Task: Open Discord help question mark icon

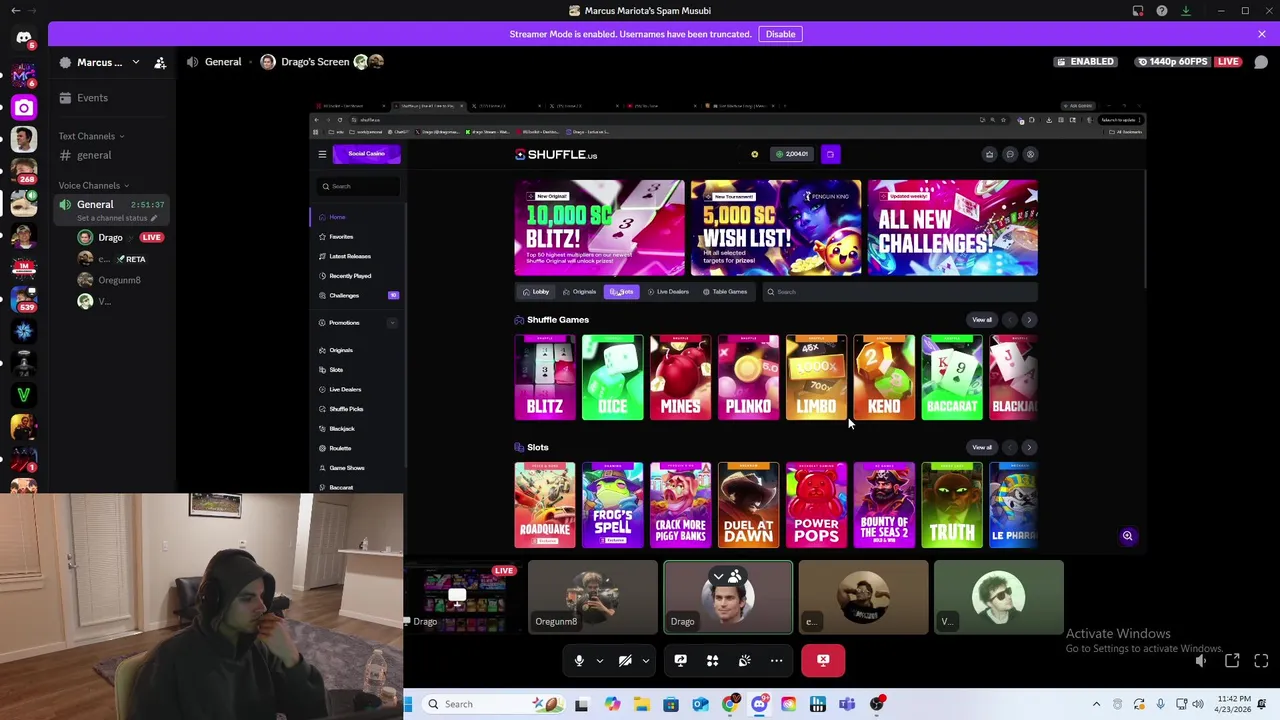Action: point(1161,11)
